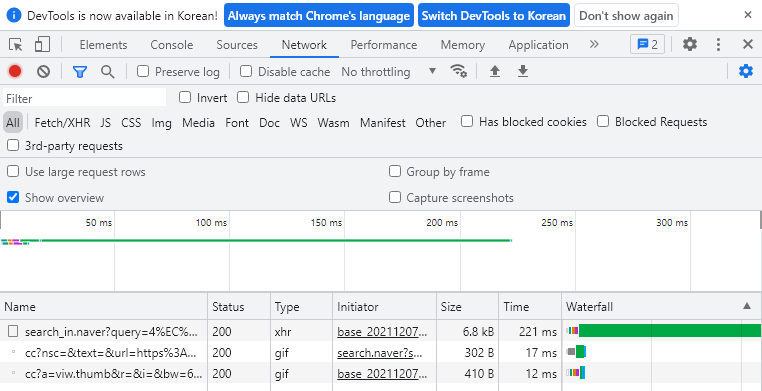The width and height of the screenshot is (762, 391).
Task: Open the No throttling dropdown
Action: (389, 72)
